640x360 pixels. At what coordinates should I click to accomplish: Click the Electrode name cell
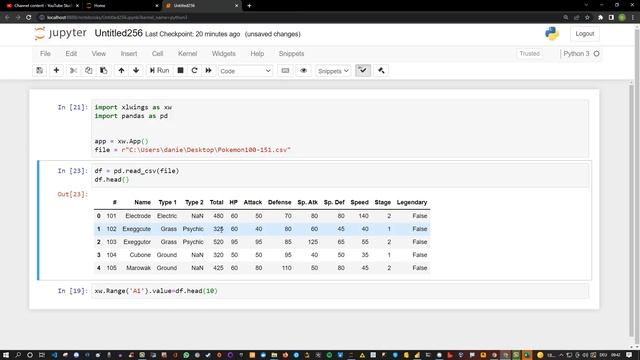pos(138,216)
